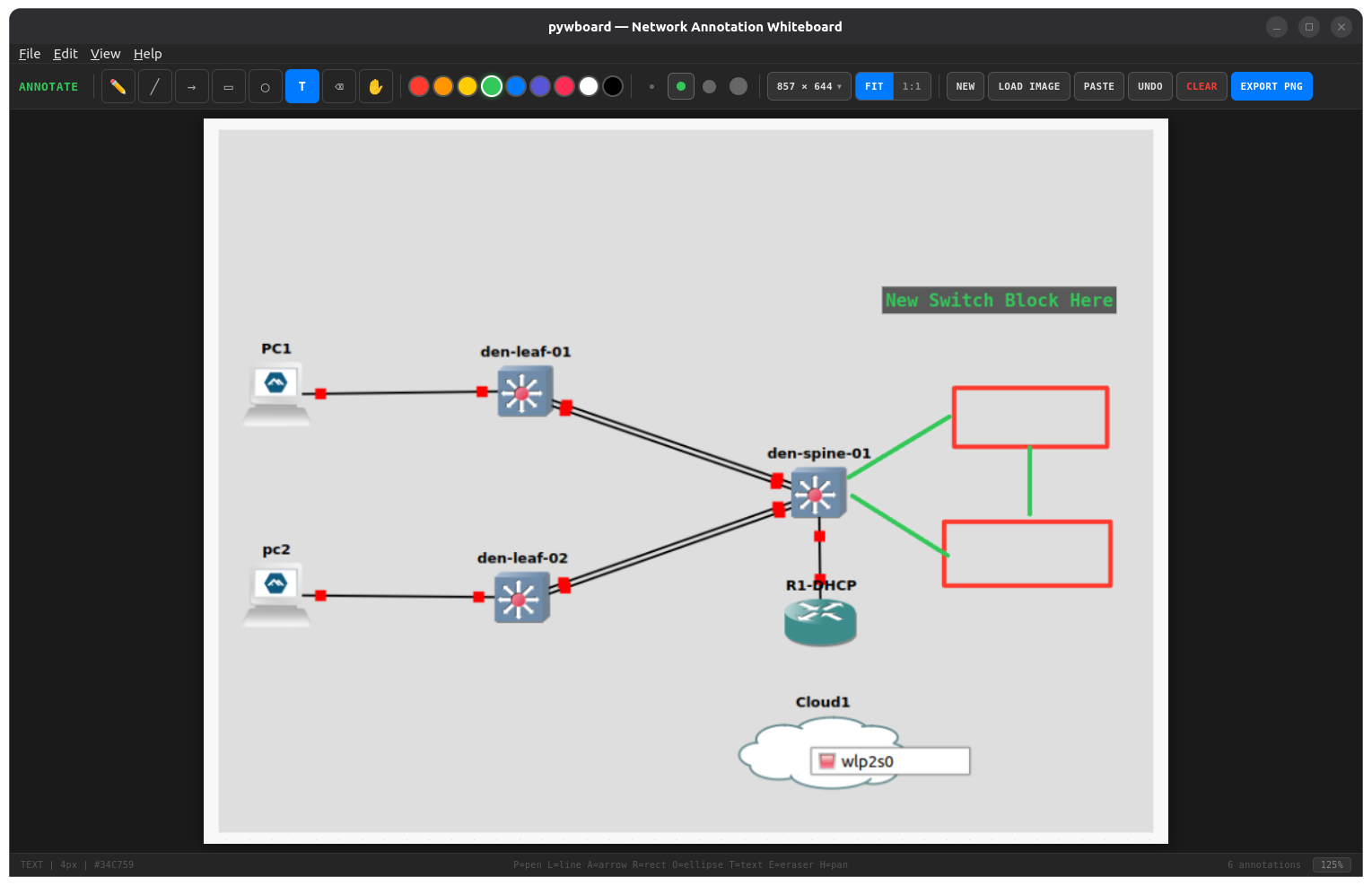1372x886 pixels.
Task: Open the Help menu
Action: point(147,53)
